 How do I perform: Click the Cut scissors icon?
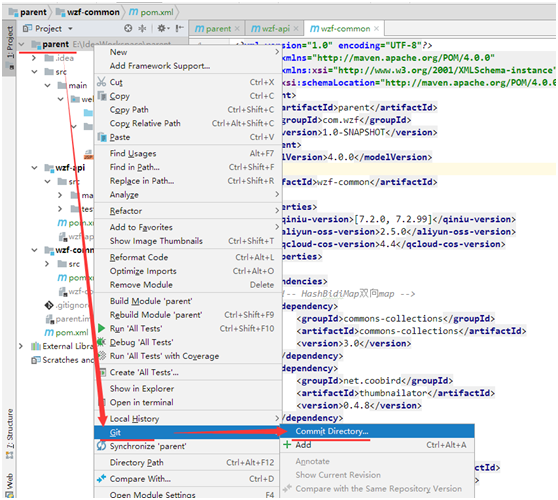tap(101, 82)
